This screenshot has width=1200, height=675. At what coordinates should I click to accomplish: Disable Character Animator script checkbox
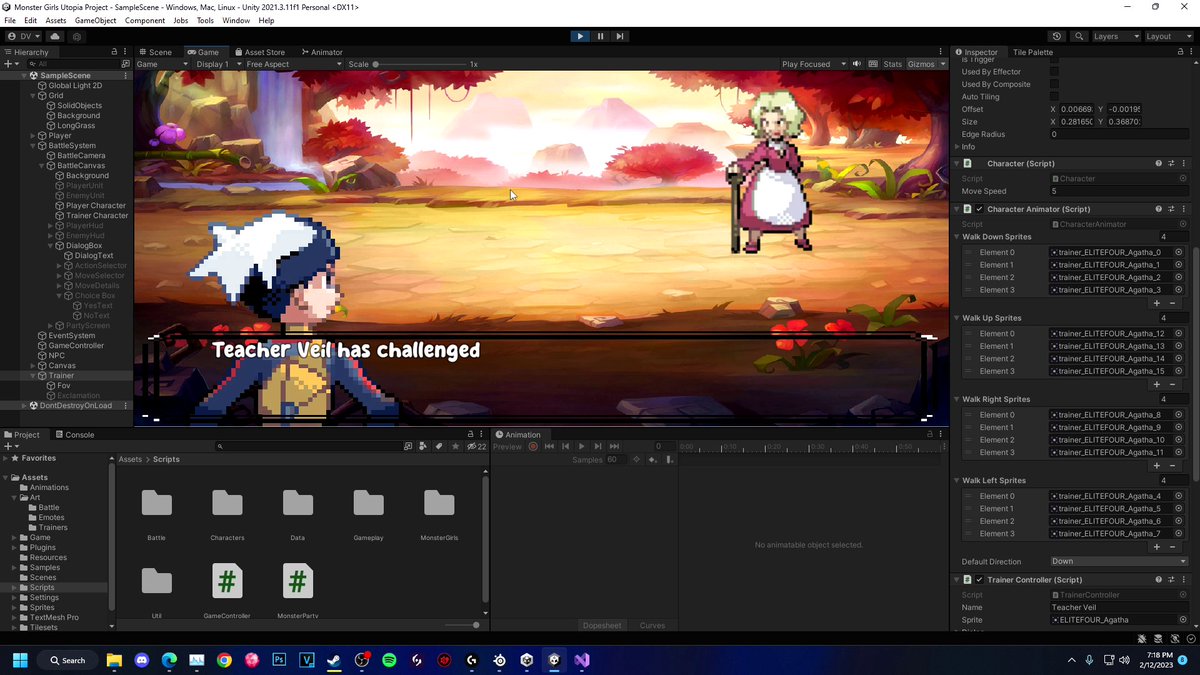[x=979, y=209]
